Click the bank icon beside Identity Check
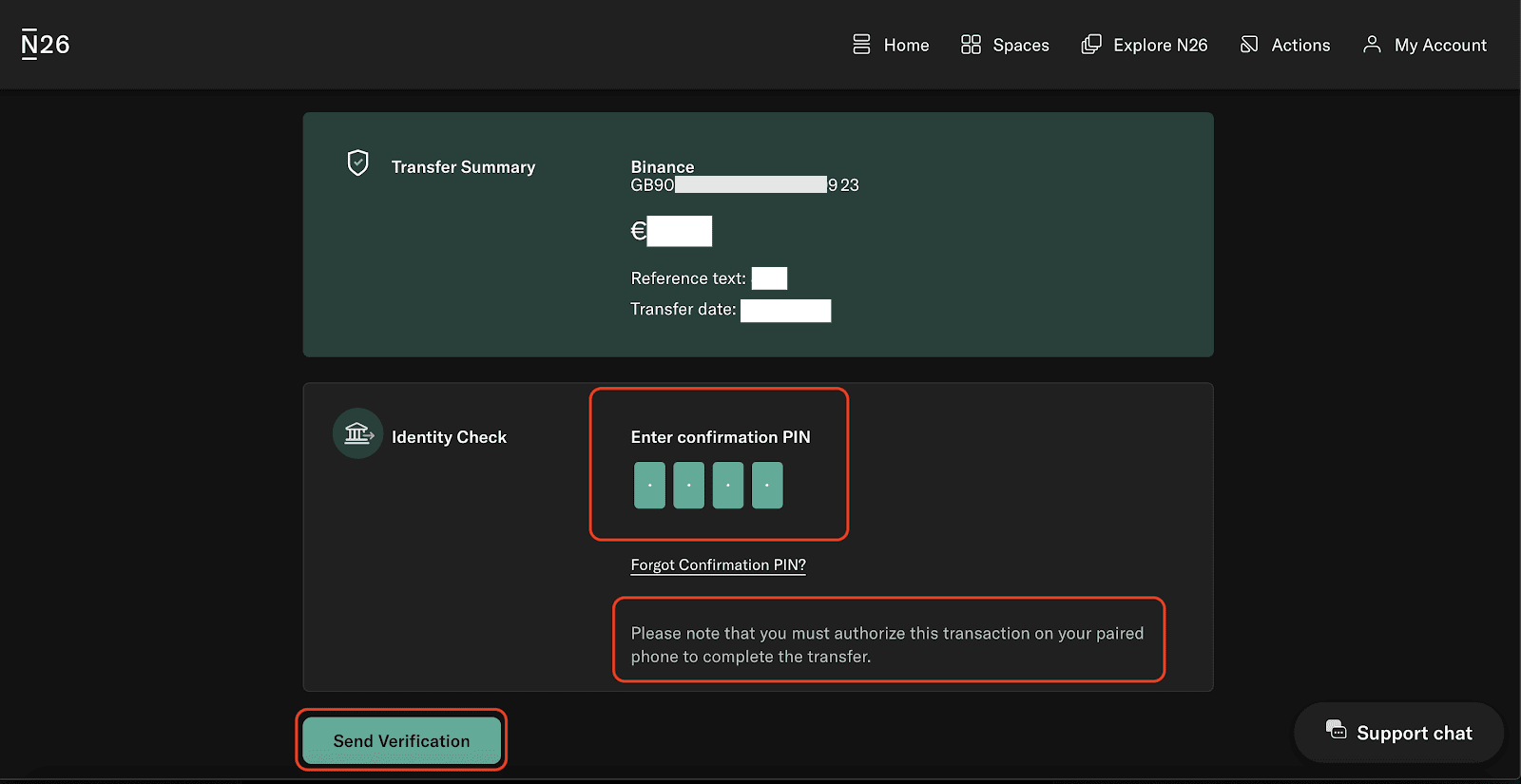 tap(357, 434)
